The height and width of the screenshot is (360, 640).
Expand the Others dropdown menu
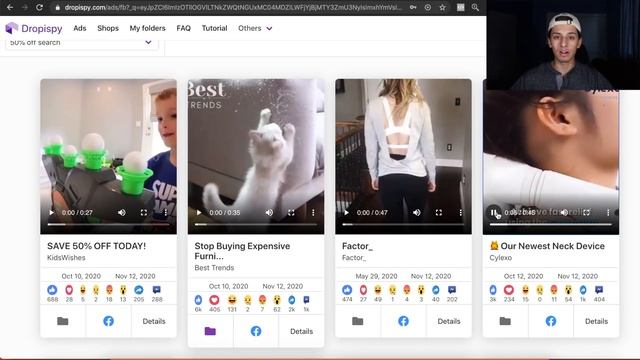coord(255,28)
